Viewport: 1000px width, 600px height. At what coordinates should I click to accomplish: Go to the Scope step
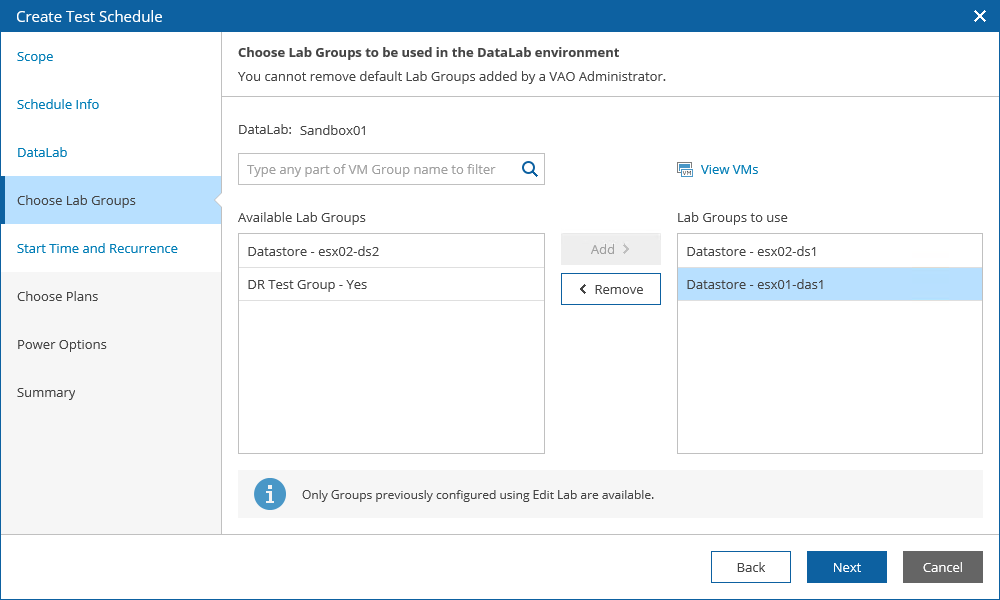[35, 57]
